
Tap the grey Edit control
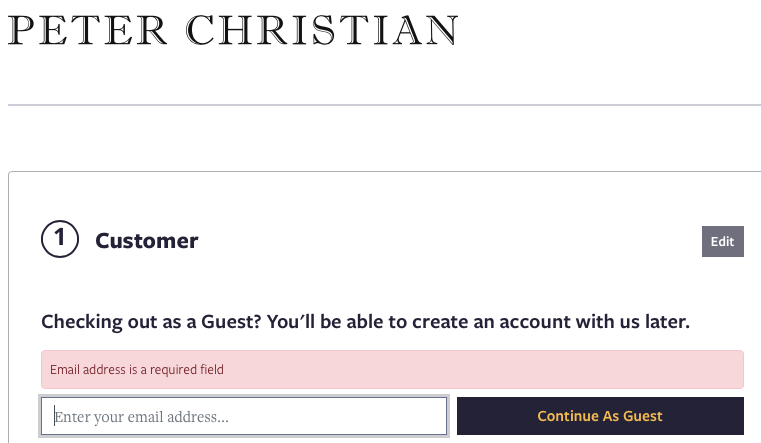point(722,241)
